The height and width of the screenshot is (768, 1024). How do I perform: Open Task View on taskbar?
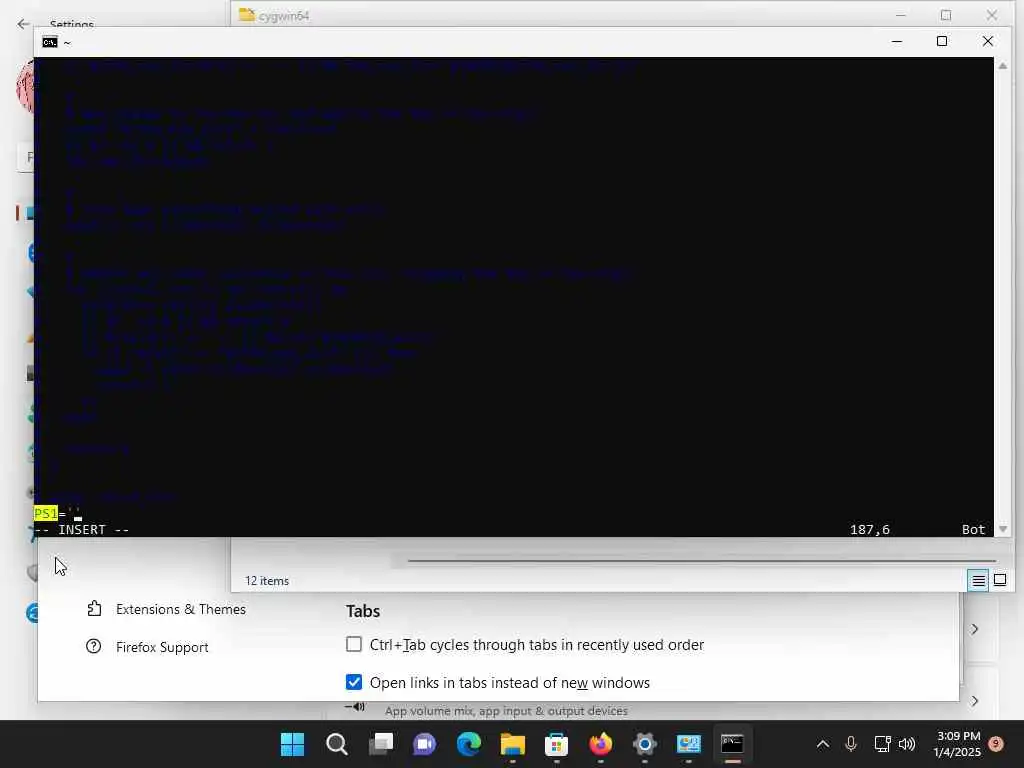pyautogui.click(x=381, y=744)
